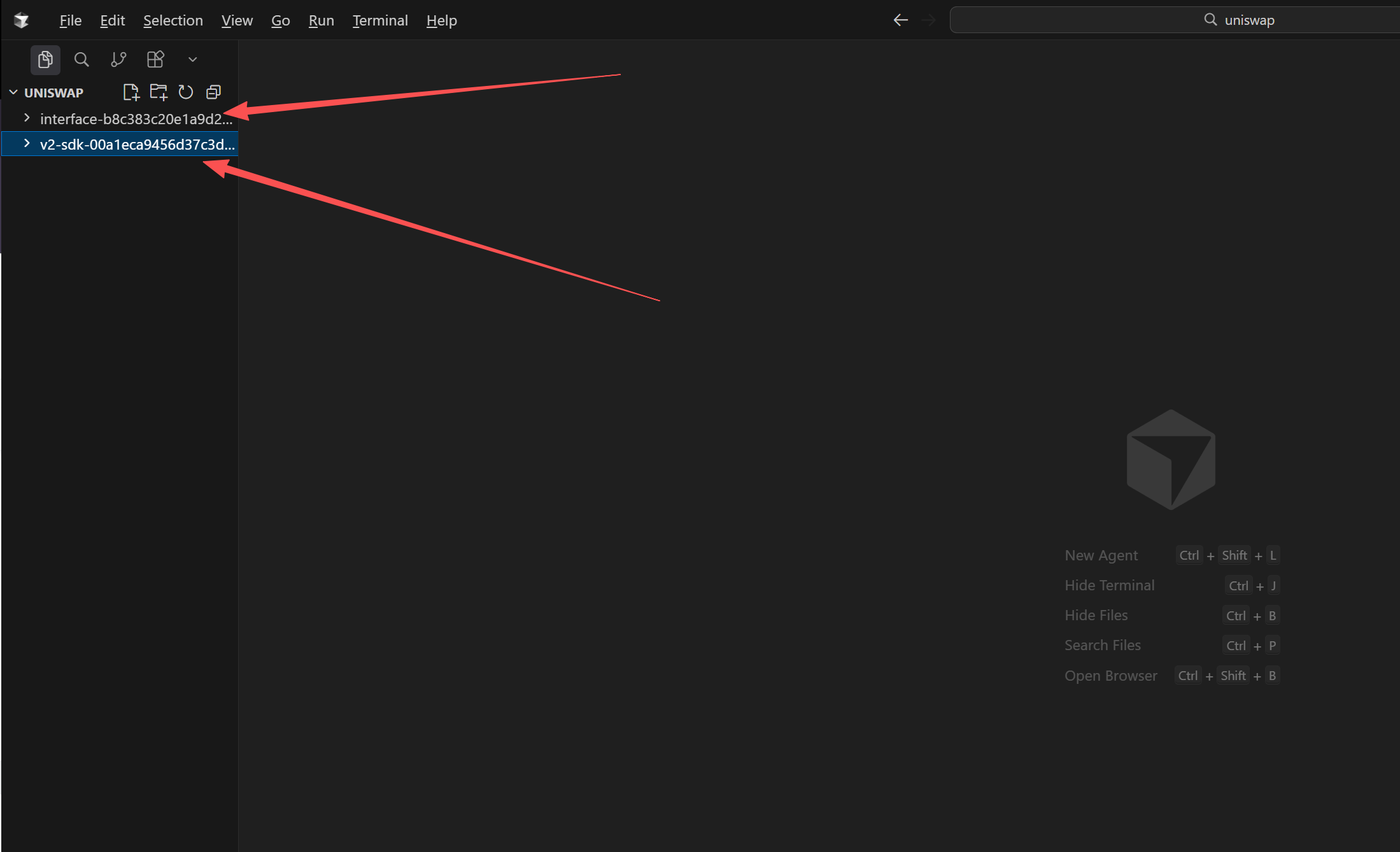This screenshot has height=852, width=1400.
Task: Open the Extensions panel icon
Action: tap(155, 60)
